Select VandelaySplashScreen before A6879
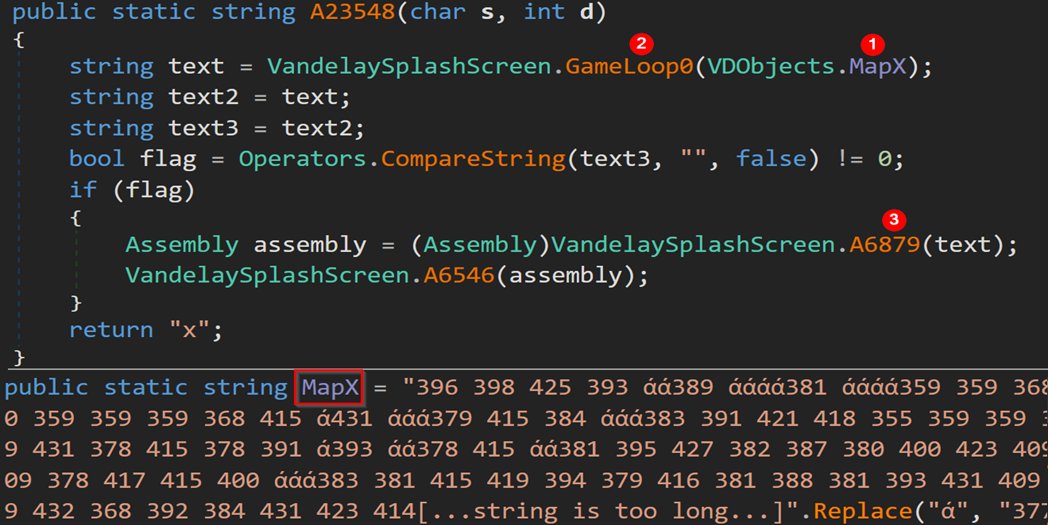This screenshot has width=1048, height=525. (693, 244)
